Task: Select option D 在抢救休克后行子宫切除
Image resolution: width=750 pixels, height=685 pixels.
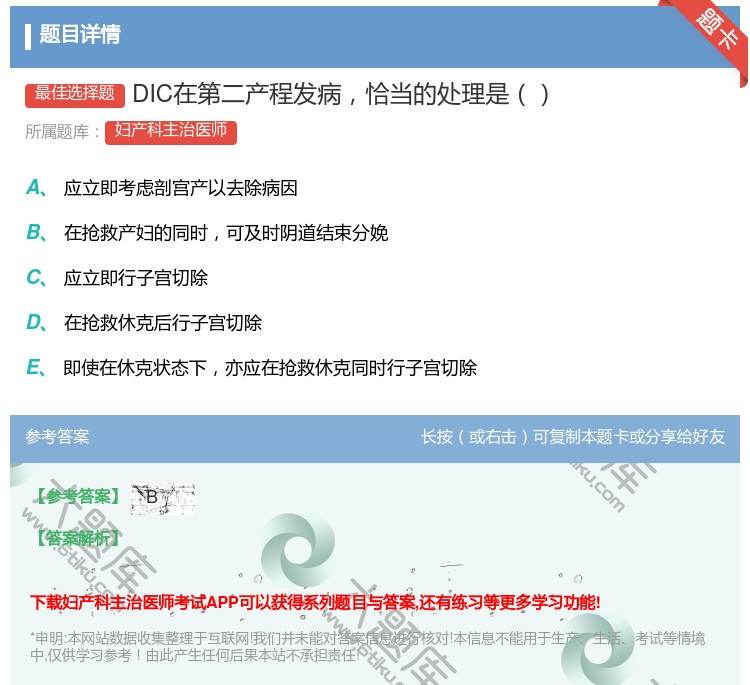Action: (143, 323)
